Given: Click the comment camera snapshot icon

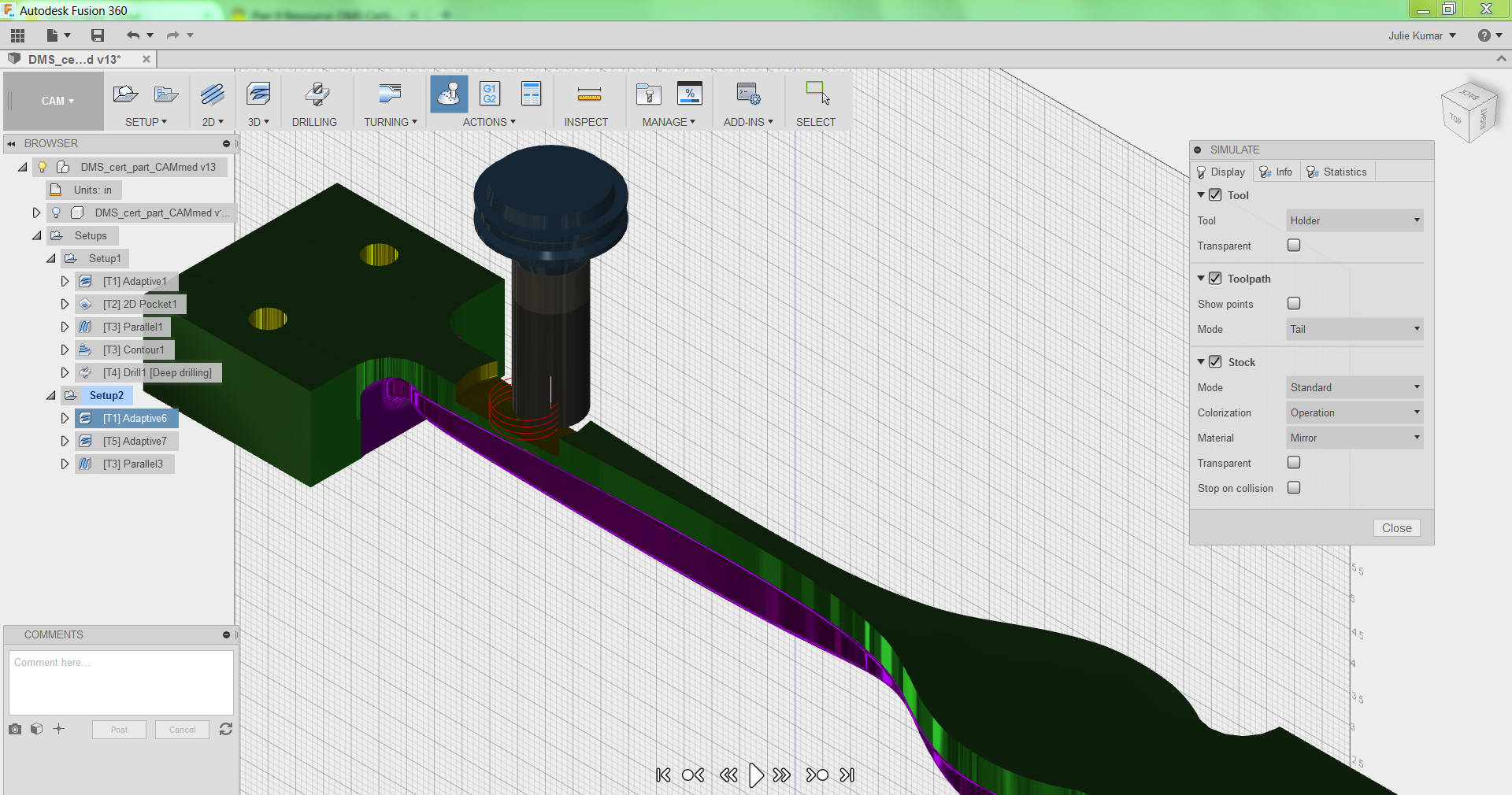Looking at the screenshot, I should tap(15, 729).
